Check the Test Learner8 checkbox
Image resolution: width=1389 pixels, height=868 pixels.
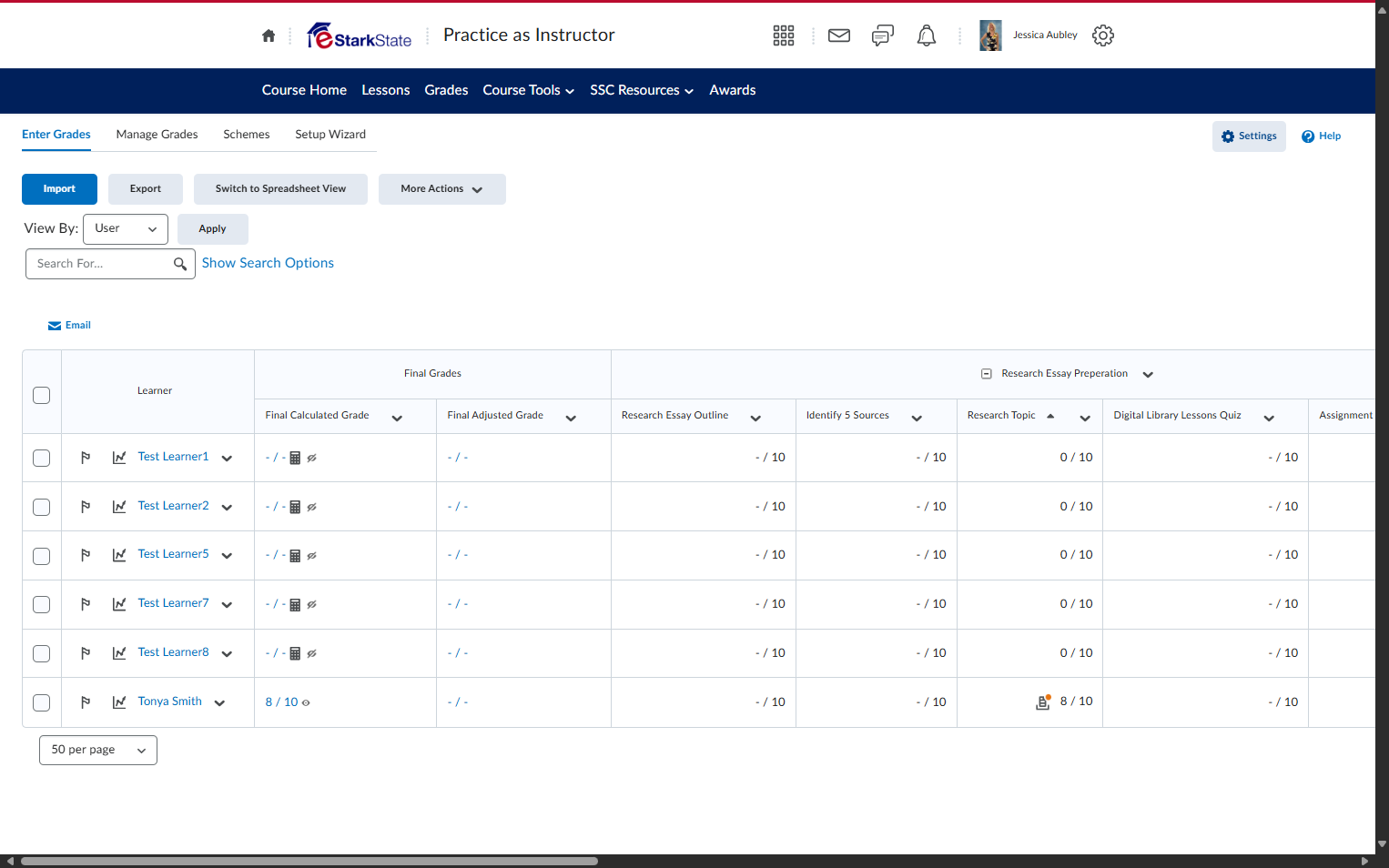[42, 653]
